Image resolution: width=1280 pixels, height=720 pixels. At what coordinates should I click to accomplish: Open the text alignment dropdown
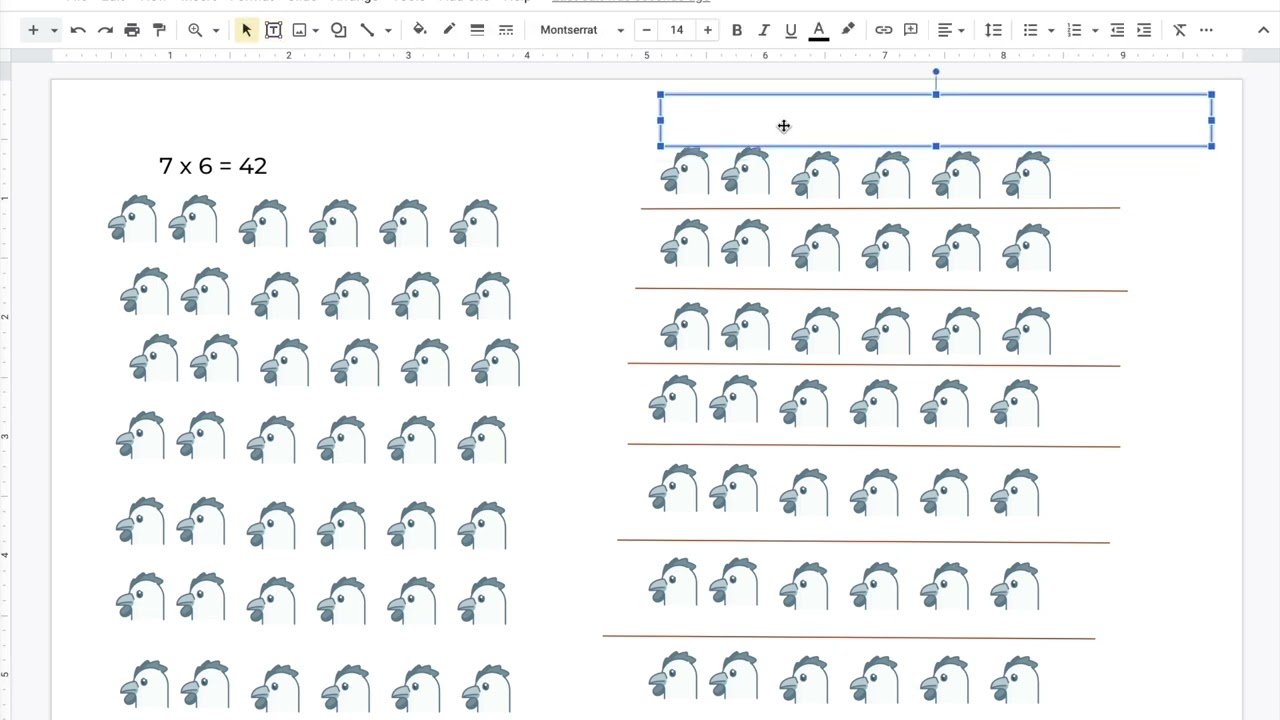950,30
